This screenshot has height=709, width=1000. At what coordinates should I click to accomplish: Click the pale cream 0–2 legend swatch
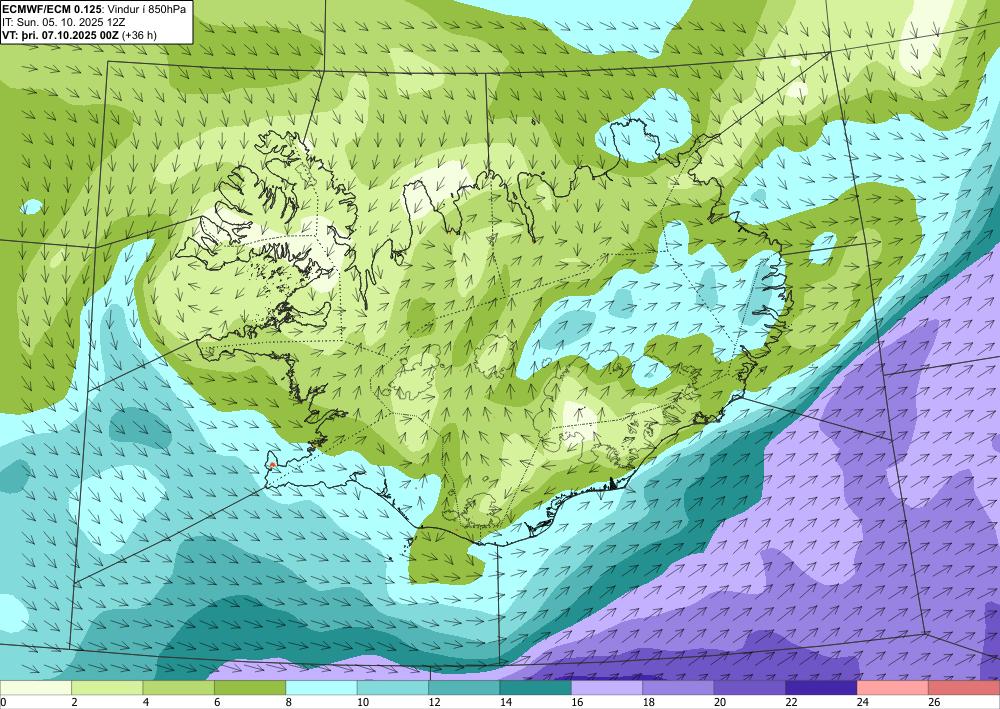point(36,688)
